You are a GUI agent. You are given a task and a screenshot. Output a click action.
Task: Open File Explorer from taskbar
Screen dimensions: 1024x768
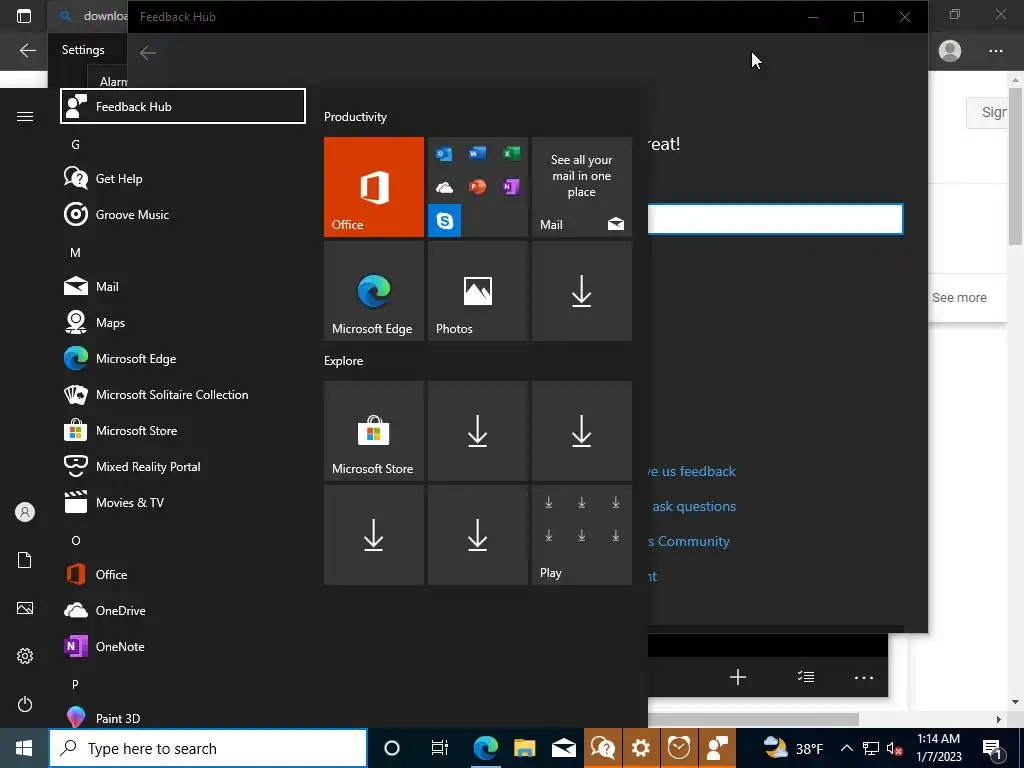pos(524,748)
